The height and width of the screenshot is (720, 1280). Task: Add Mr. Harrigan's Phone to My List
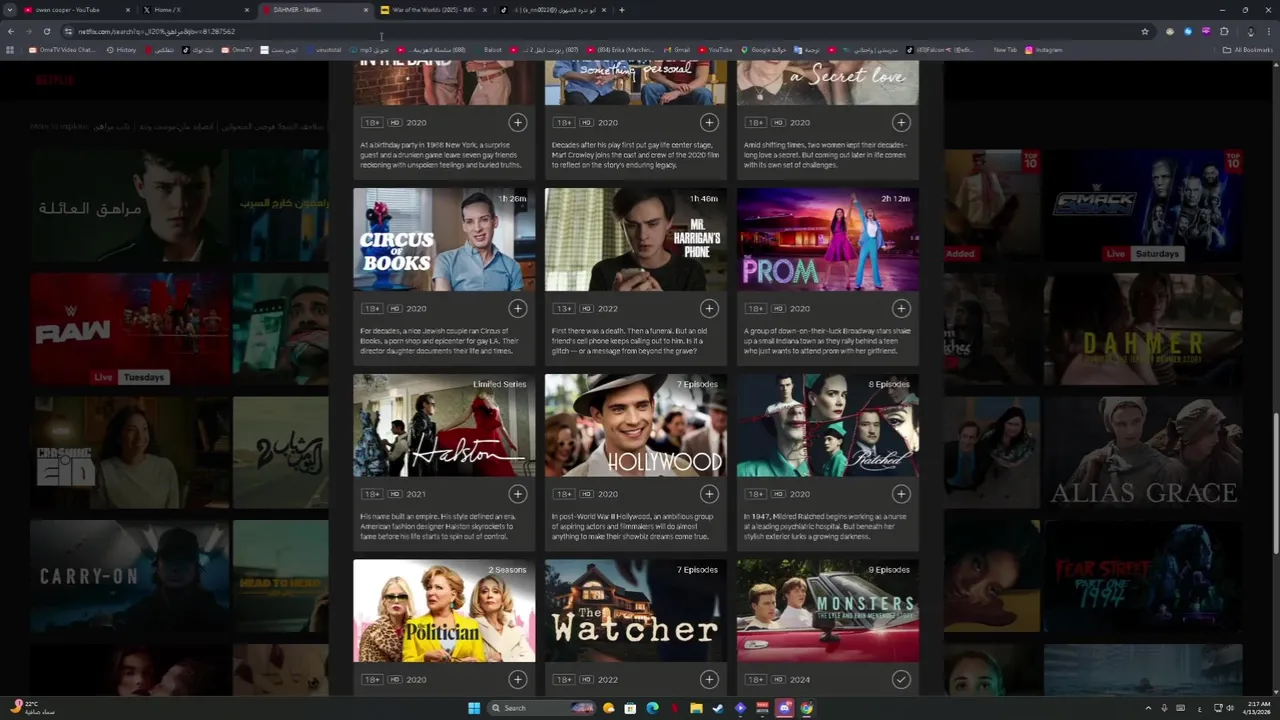tap(709, 308)
